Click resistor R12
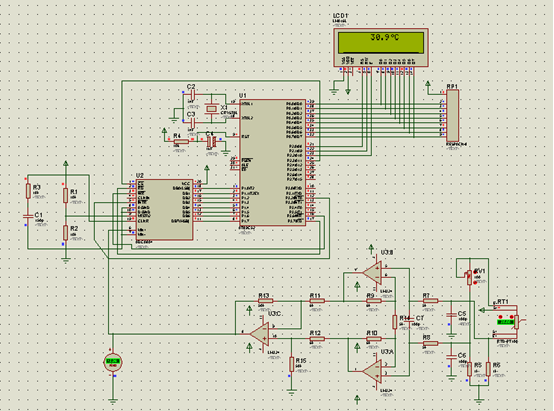Viewport: 554px width, 411px height. tap(317, 339)
